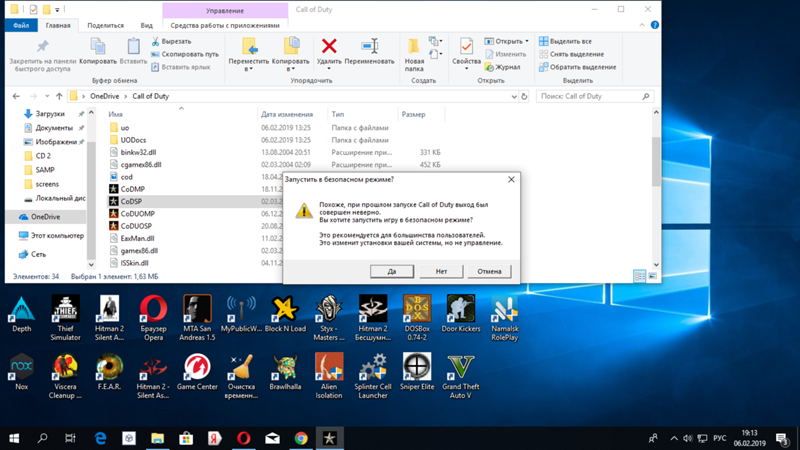The height and width of the screenshot is (450, 800).
Task: Close the safe mode dialog with X
Action: tap(511, 179)
